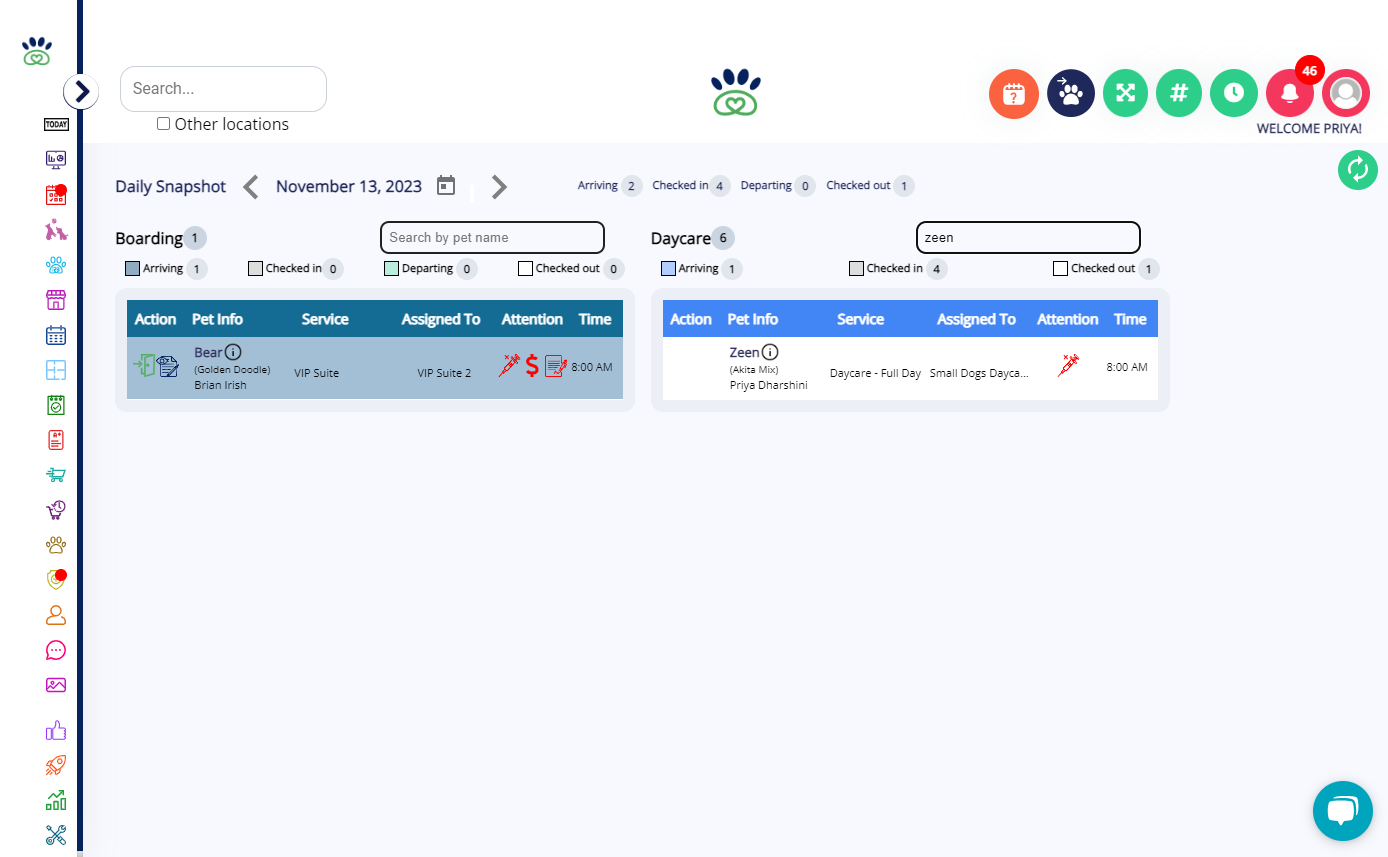Image resolution: width=1388 pixels, height=857 pixels.
Task: Open the green growth chart sidebar icon
Action: [56, 800]
